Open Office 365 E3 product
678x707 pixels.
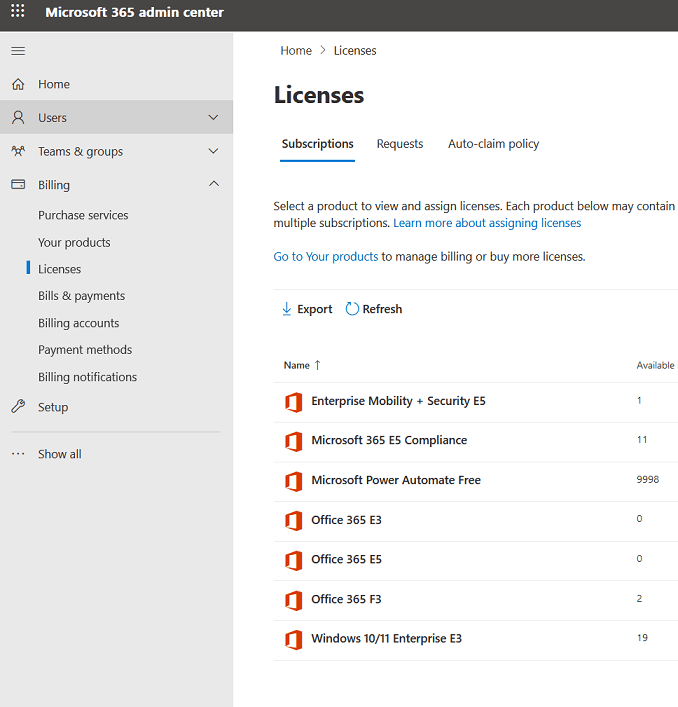346,520
